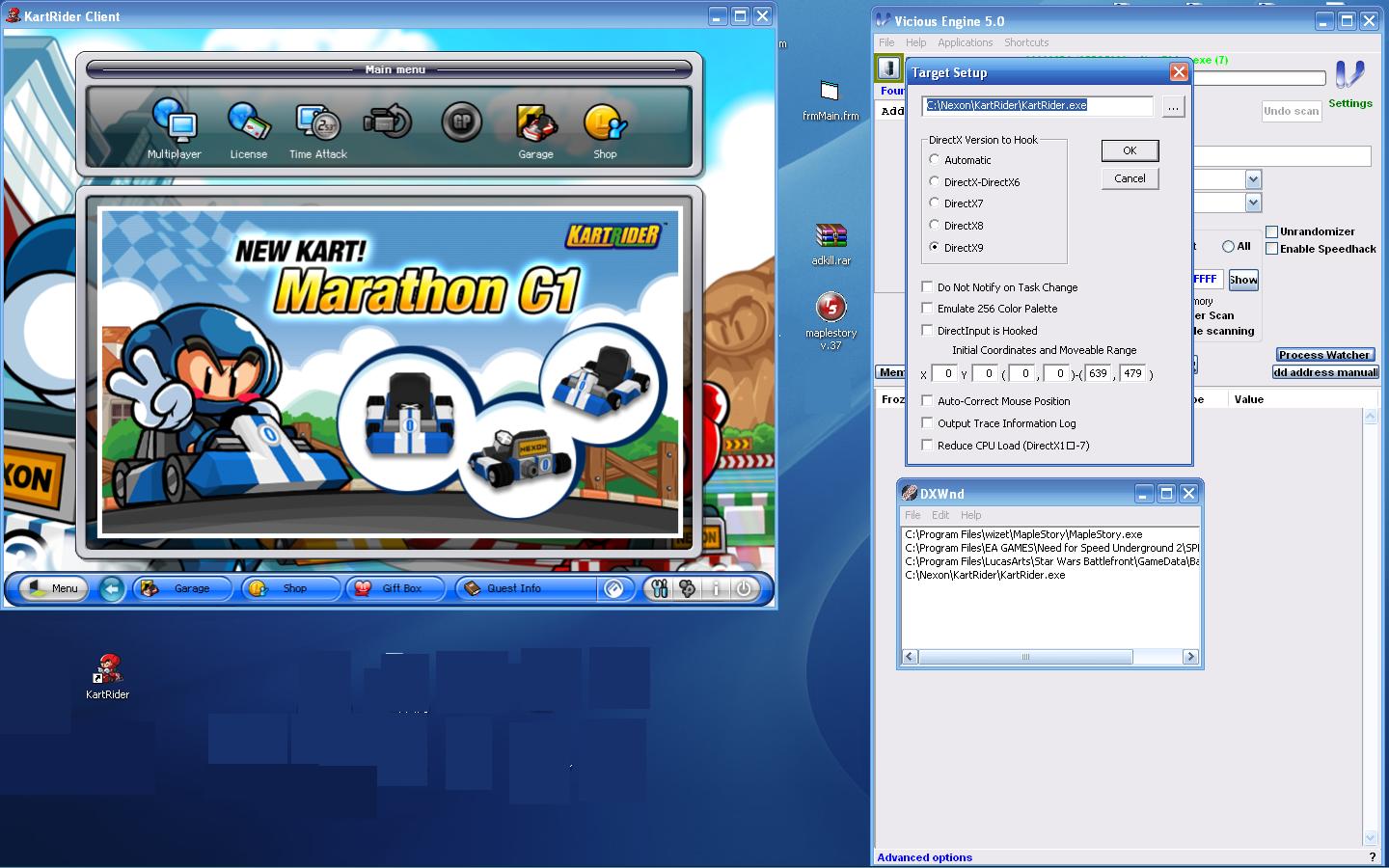The height and width of the screenshot is (868, 1389).
Task: Open the Help menu in Vicious Engine
Action: tap(915, 42)
